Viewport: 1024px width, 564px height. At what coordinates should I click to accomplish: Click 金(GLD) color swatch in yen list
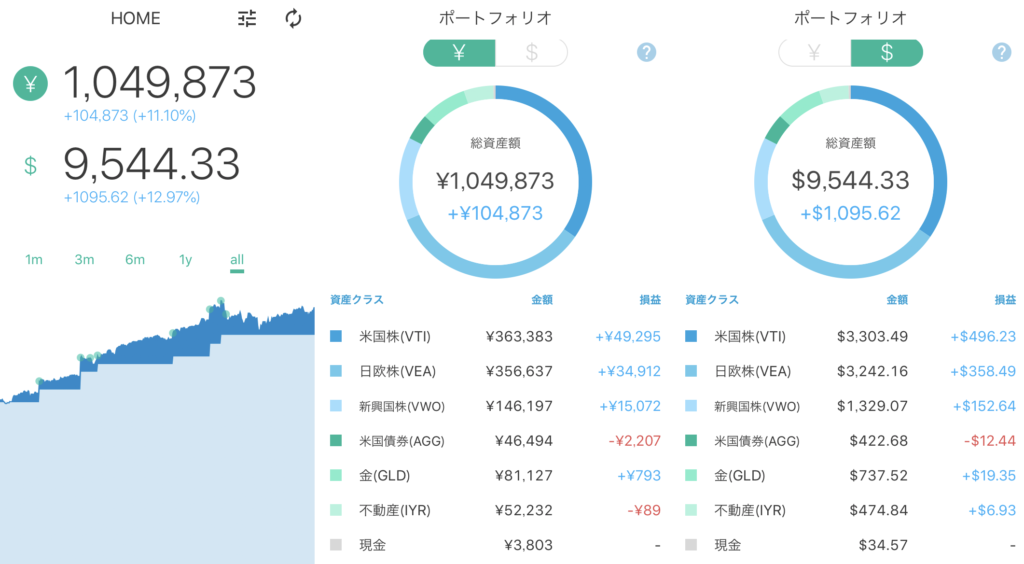tap(336, 475)
